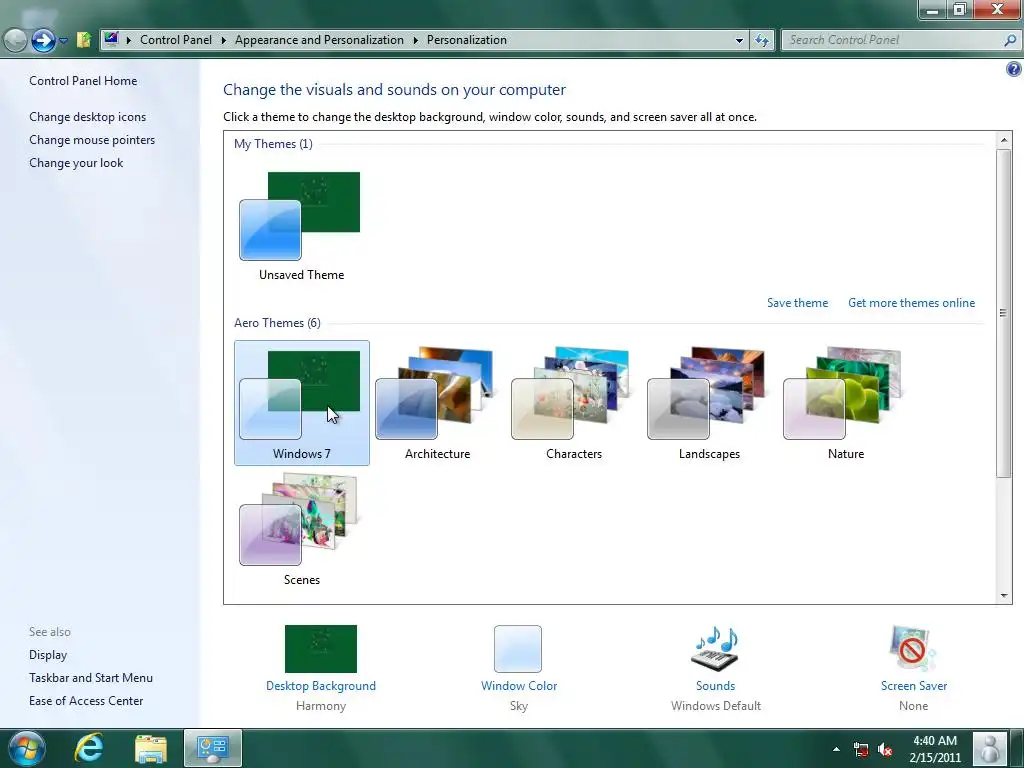Click the Window Color link text

[519, 686]
